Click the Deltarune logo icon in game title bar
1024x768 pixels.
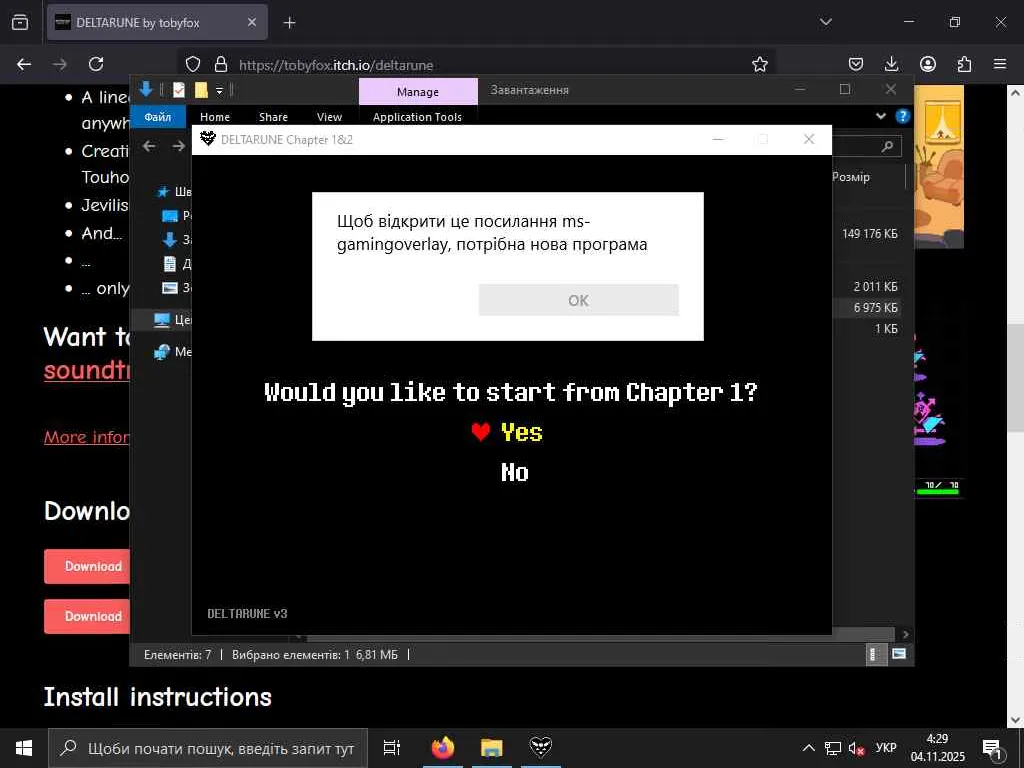[208, 138]
